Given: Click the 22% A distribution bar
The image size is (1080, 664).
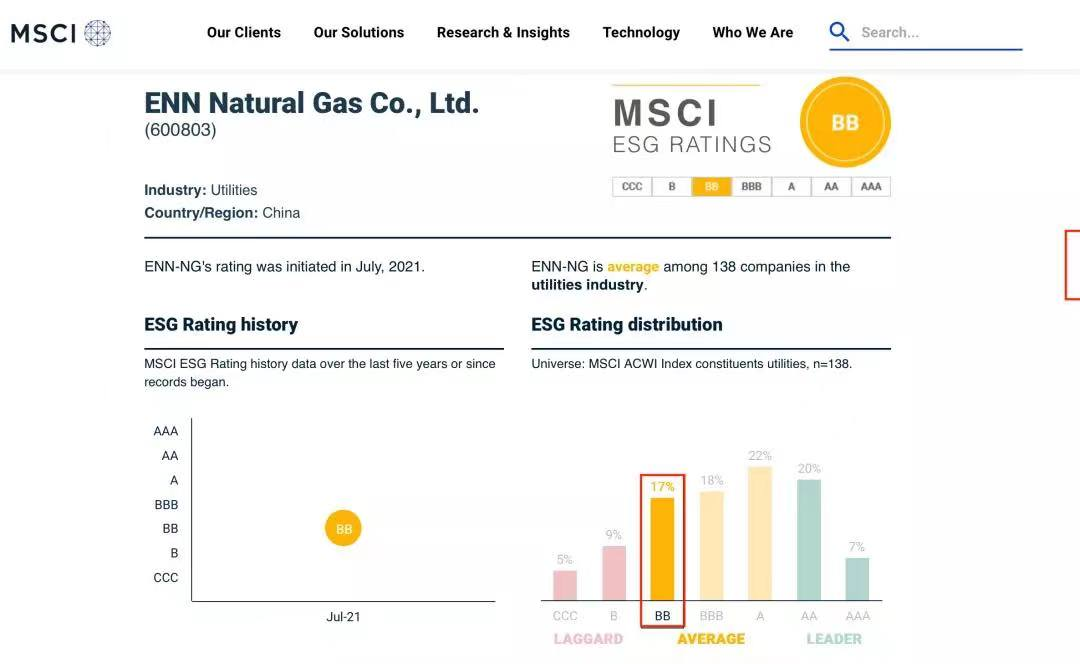Looking at the screenshot, I should (760, 533).
